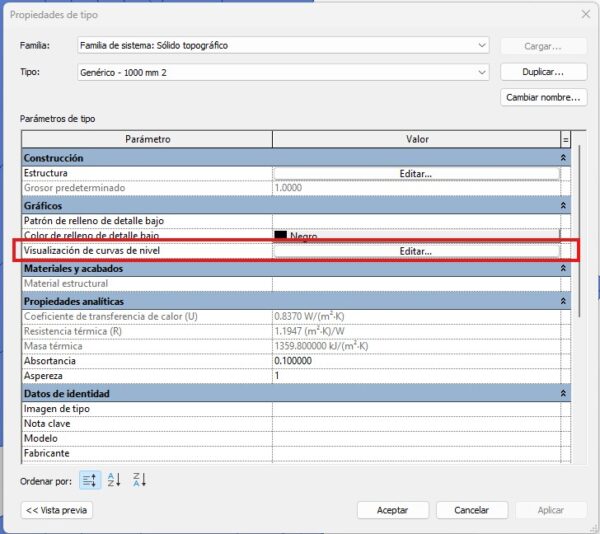Click the Duplicar button
This screenshot has width=600, height=534.
point(541,72)
